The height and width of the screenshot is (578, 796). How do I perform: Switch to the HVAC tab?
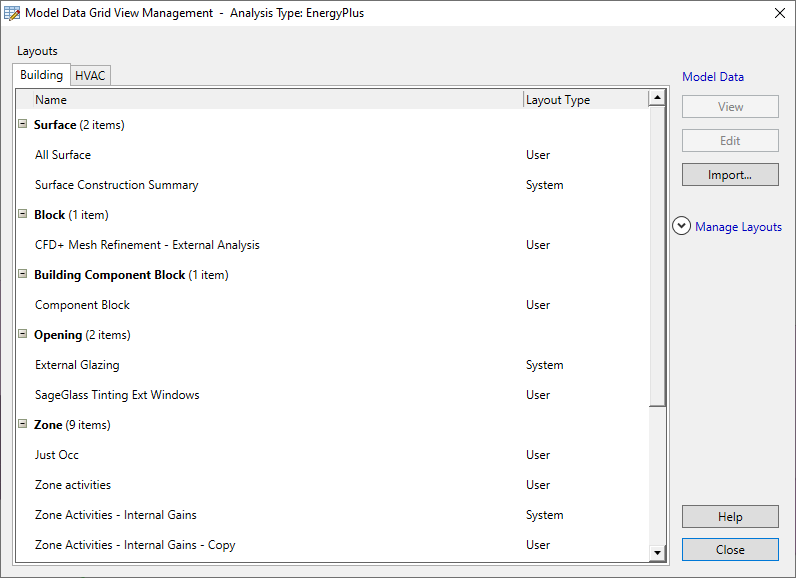[x=90, y=76]
